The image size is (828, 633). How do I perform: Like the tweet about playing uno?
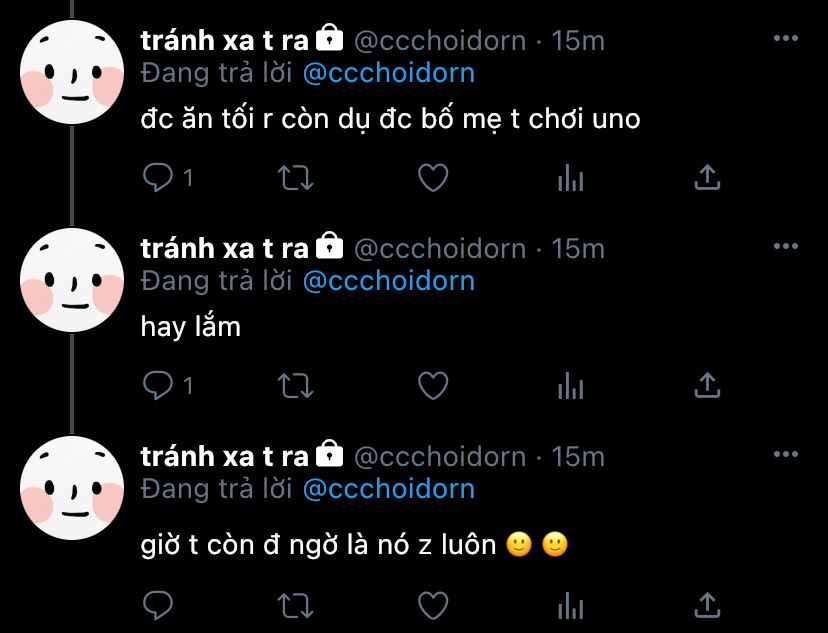[433, 177]
